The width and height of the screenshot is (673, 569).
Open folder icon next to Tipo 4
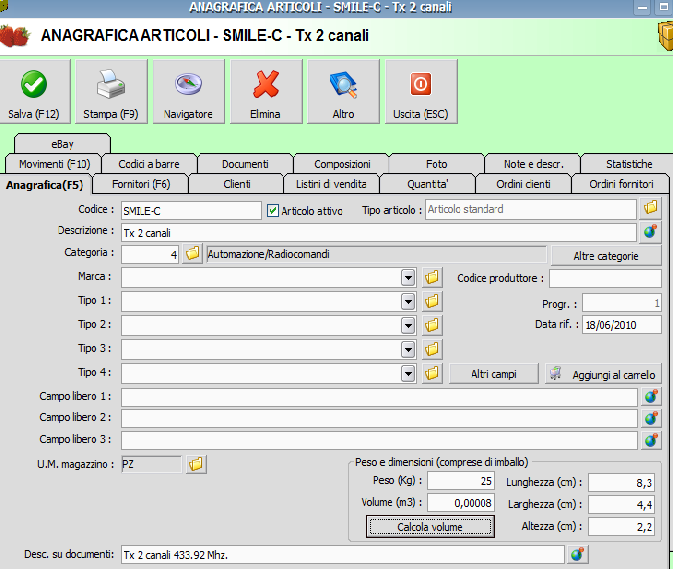432,373
